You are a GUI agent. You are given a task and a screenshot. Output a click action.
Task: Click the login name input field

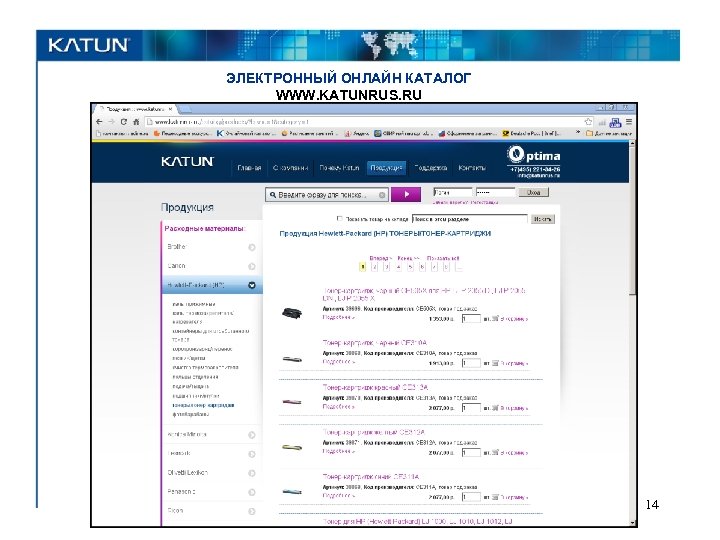(452, 192)
